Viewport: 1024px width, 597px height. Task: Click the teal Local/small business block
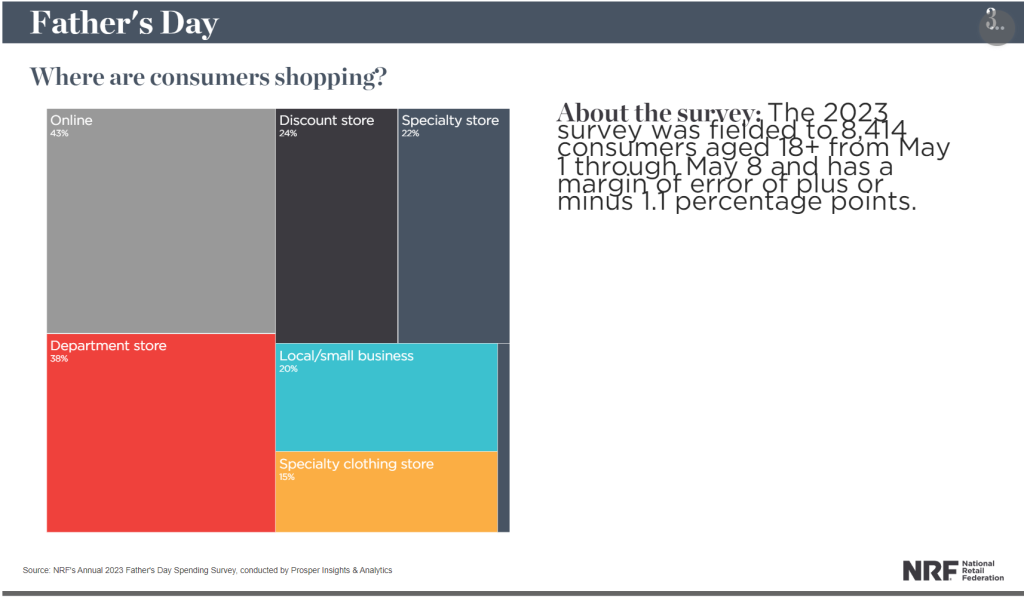[x=387, y=397]
